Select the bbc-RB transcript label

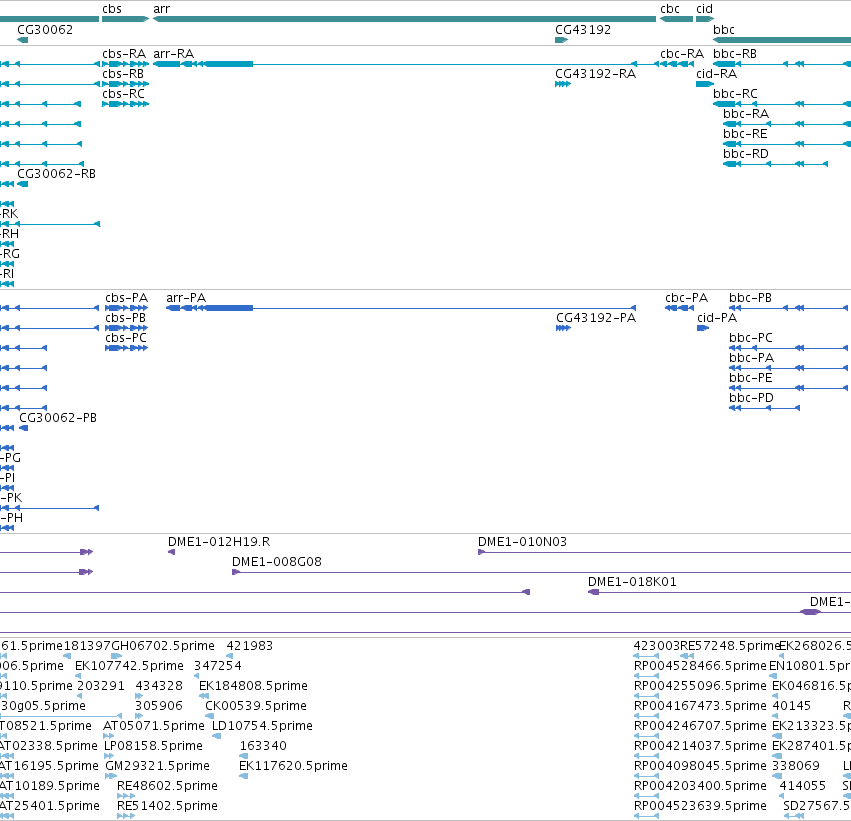pos(735,54)
